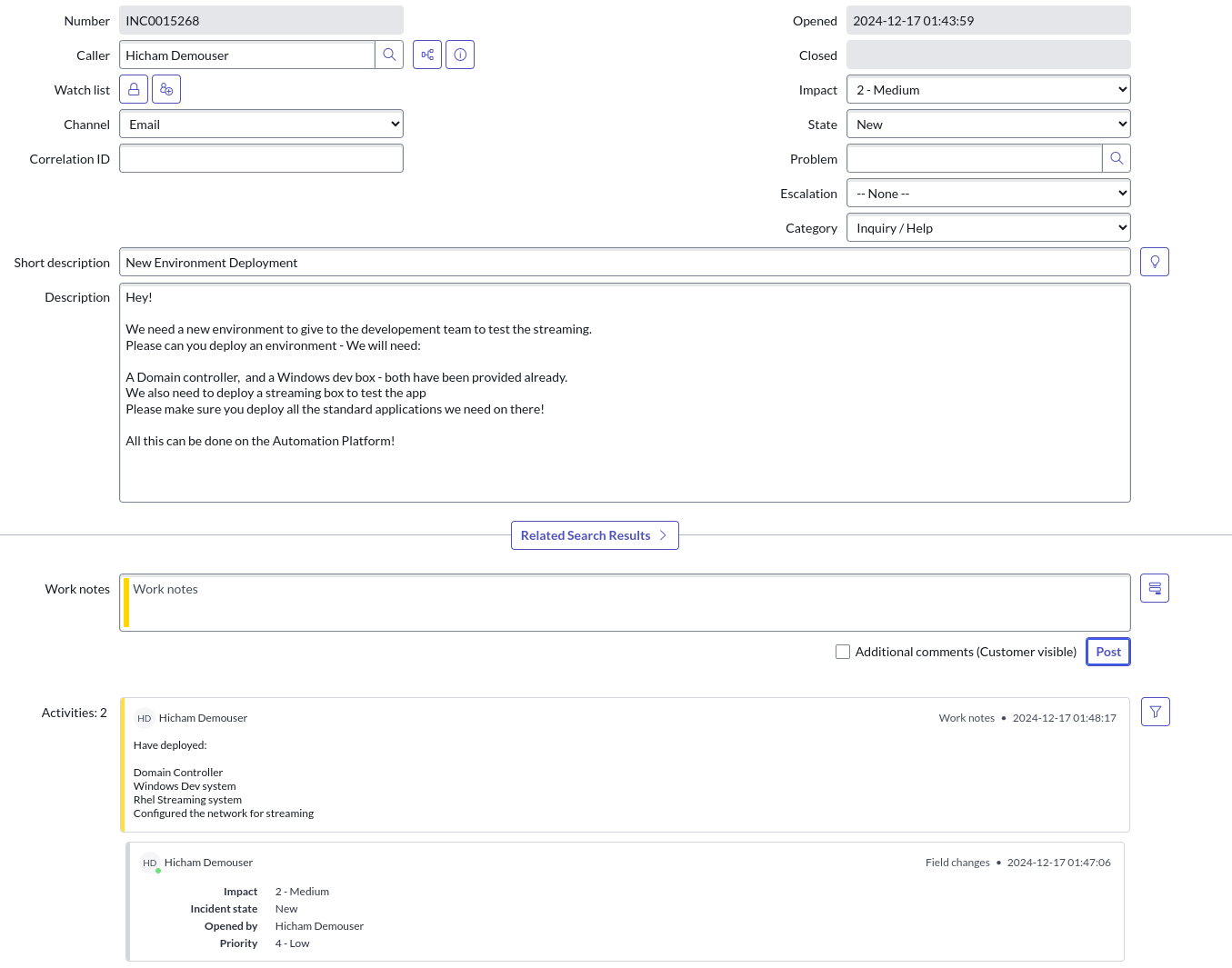Image resolution: width=1232 pixels, height=968 pixels.
Task: Click the Problem reference input field
Action: [975, 159]
